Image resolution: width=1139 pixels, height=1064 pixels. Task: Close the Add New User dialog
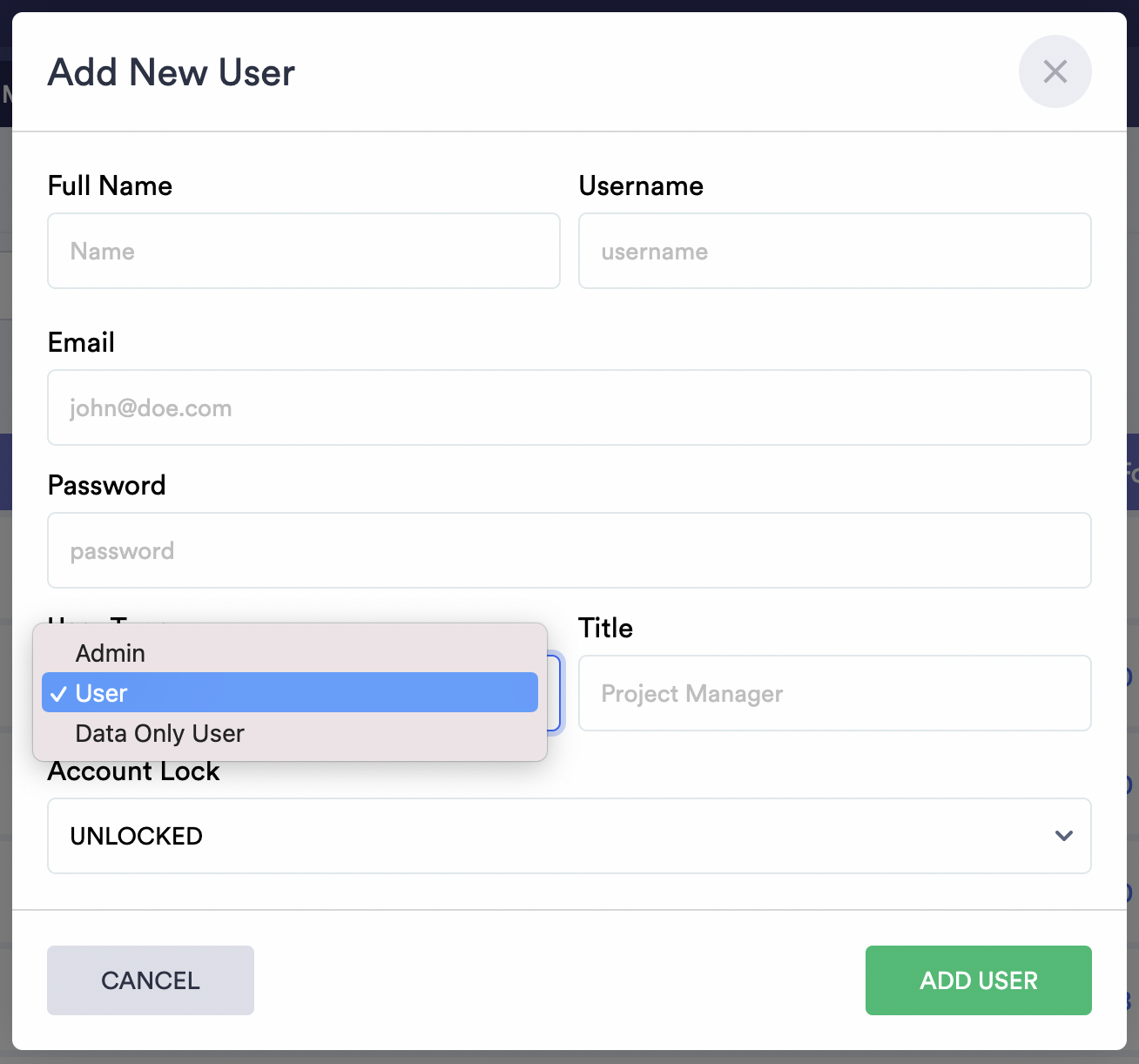(1055, 71)
